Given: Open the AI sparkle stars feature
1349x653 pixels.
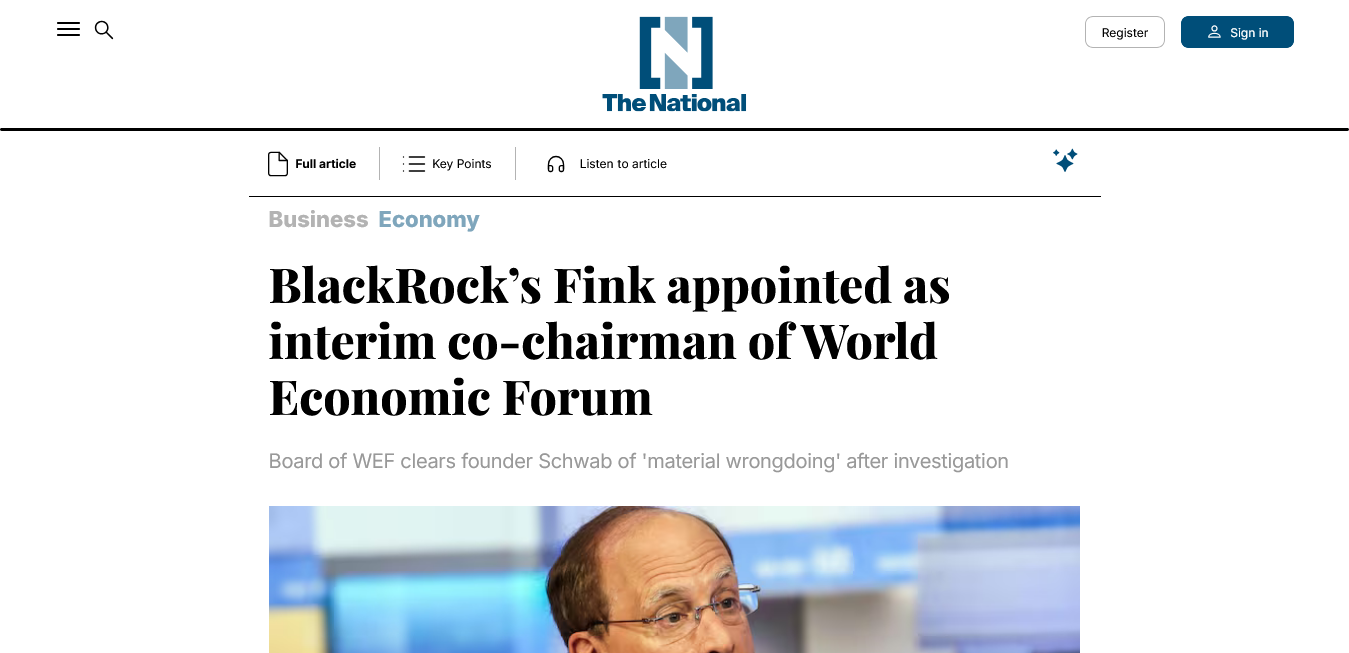Looking at the screenshot, I should click(x=1065, y=160).
